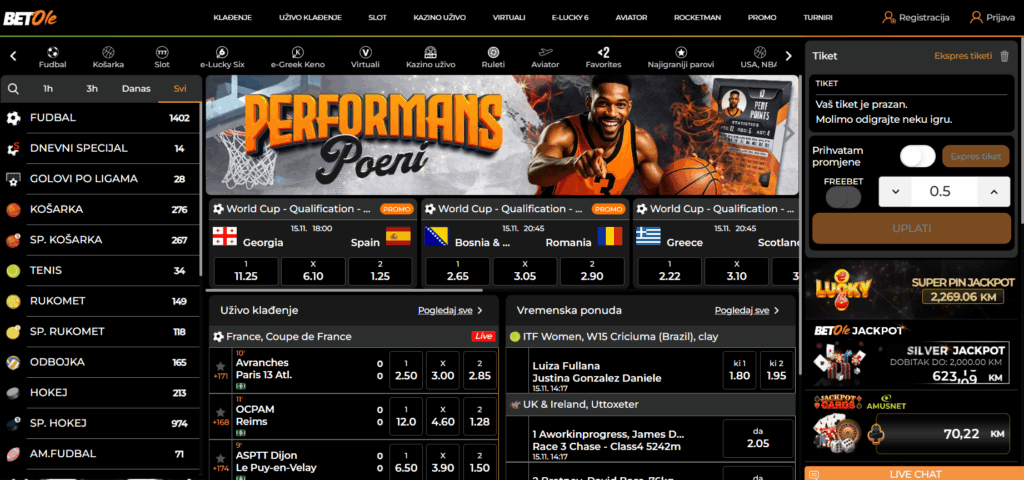Open the Ekspres tiketi link
This screenshot has height=480, width=1024.
click(x=963, y=56)
